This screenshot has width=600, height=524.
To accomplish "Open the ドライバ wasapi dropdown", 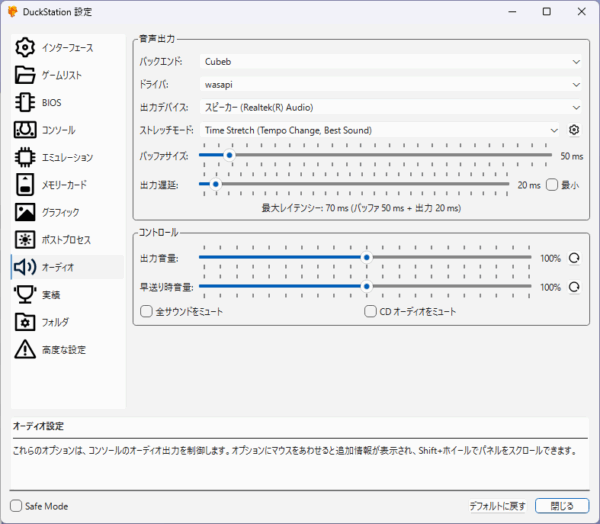I will coord(390,85).
